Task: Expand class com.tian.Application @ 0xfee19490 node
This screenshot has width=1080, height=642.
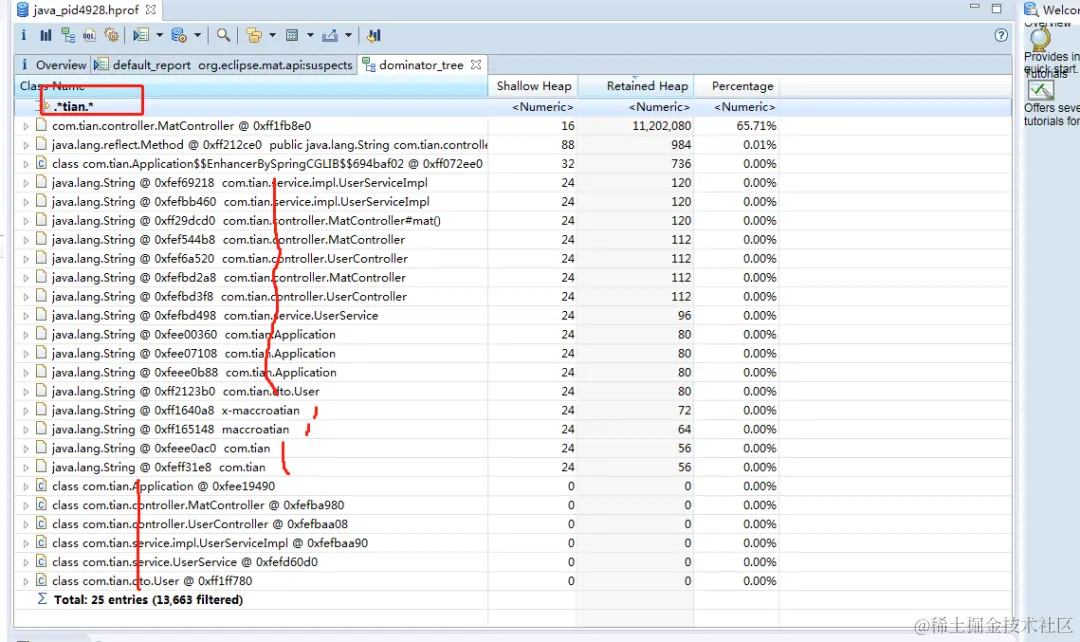Action: [x=26, y=486]
